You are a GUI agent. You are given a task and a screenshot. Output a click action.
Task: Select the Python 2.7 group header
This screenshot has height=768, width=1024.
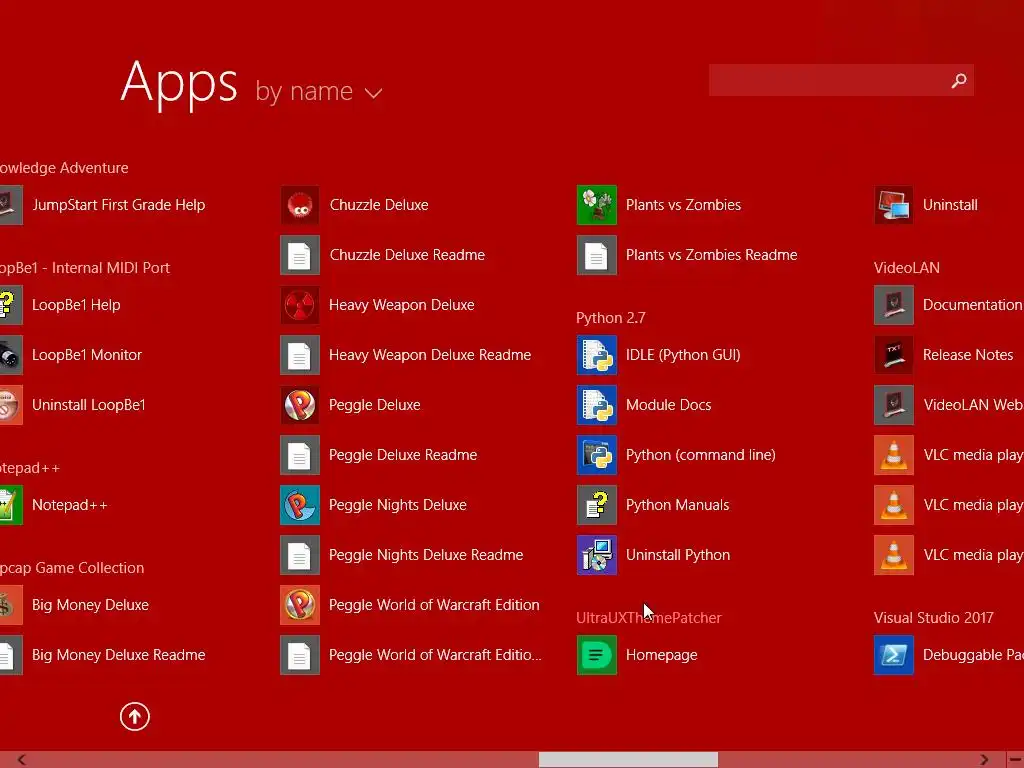[x=611, y=318]
